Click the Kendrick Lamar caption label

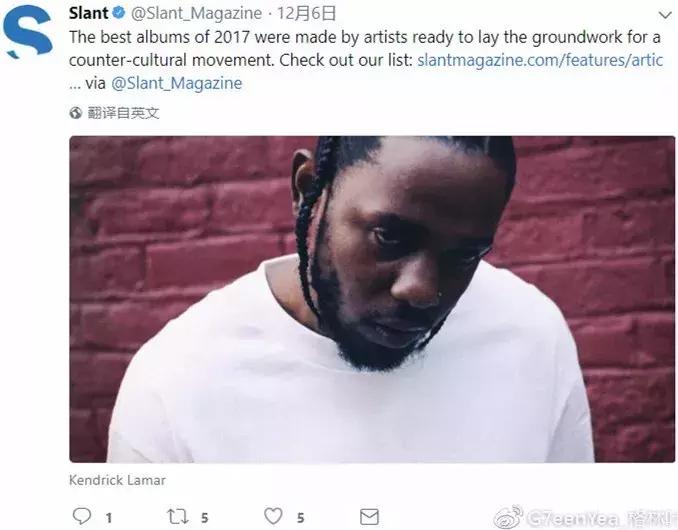[x=117, y=480]
